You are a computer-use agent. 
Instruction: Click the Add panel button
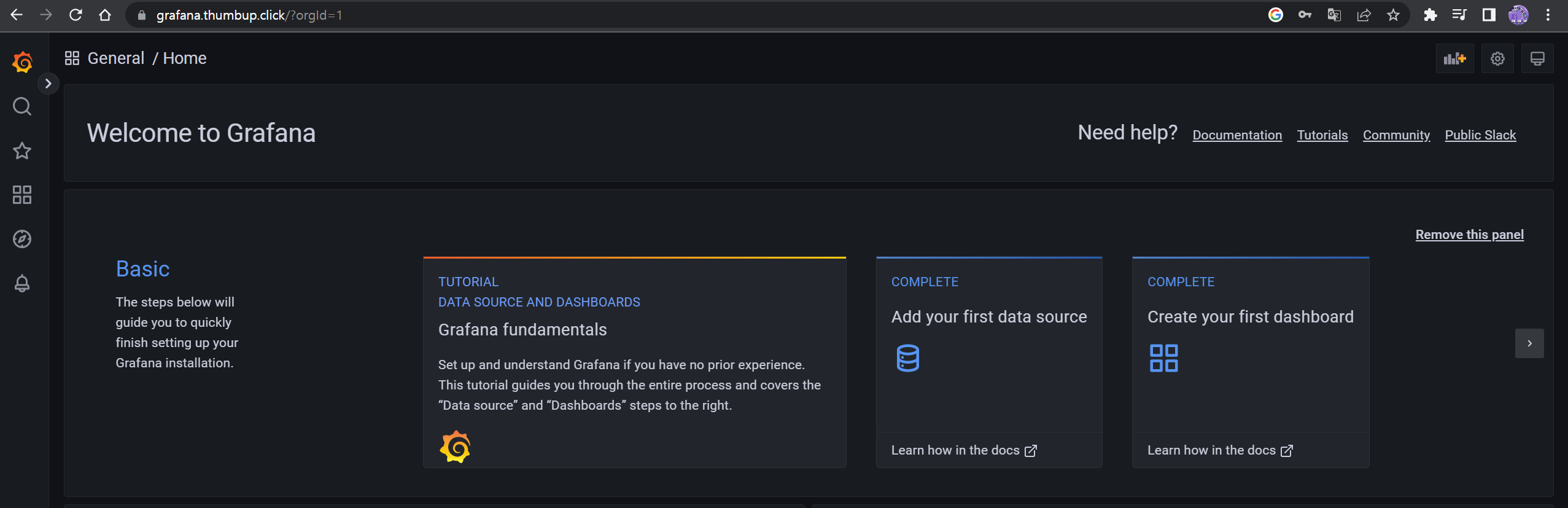tap(1454, 58)
